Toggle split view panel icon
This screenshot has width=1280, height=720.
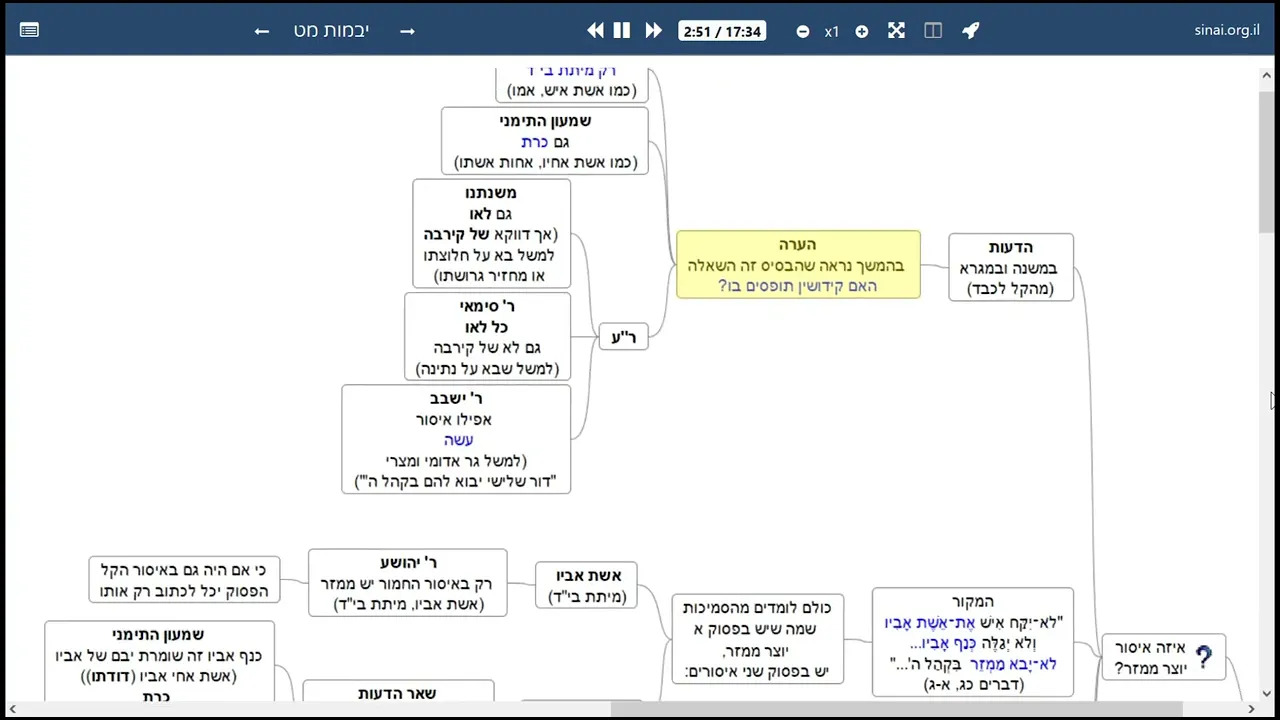933,31
